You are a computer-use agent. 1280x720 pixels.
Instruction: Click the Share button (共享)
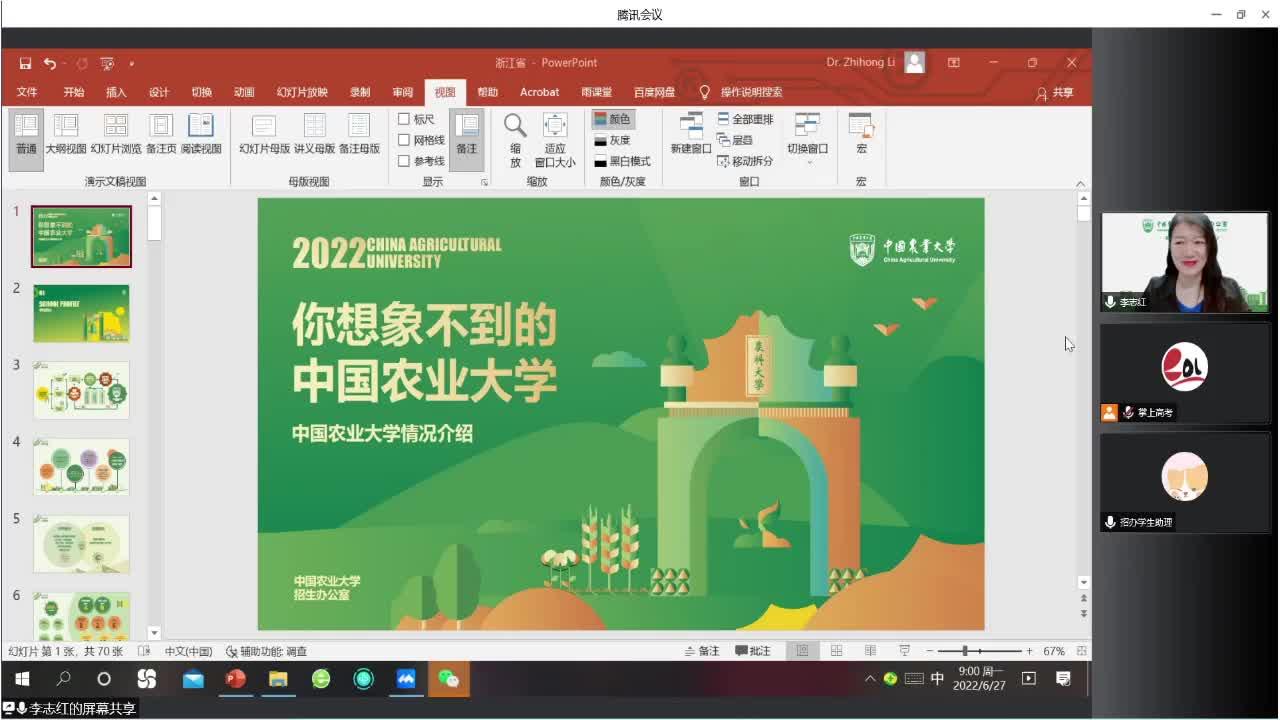pos(1055,93)
